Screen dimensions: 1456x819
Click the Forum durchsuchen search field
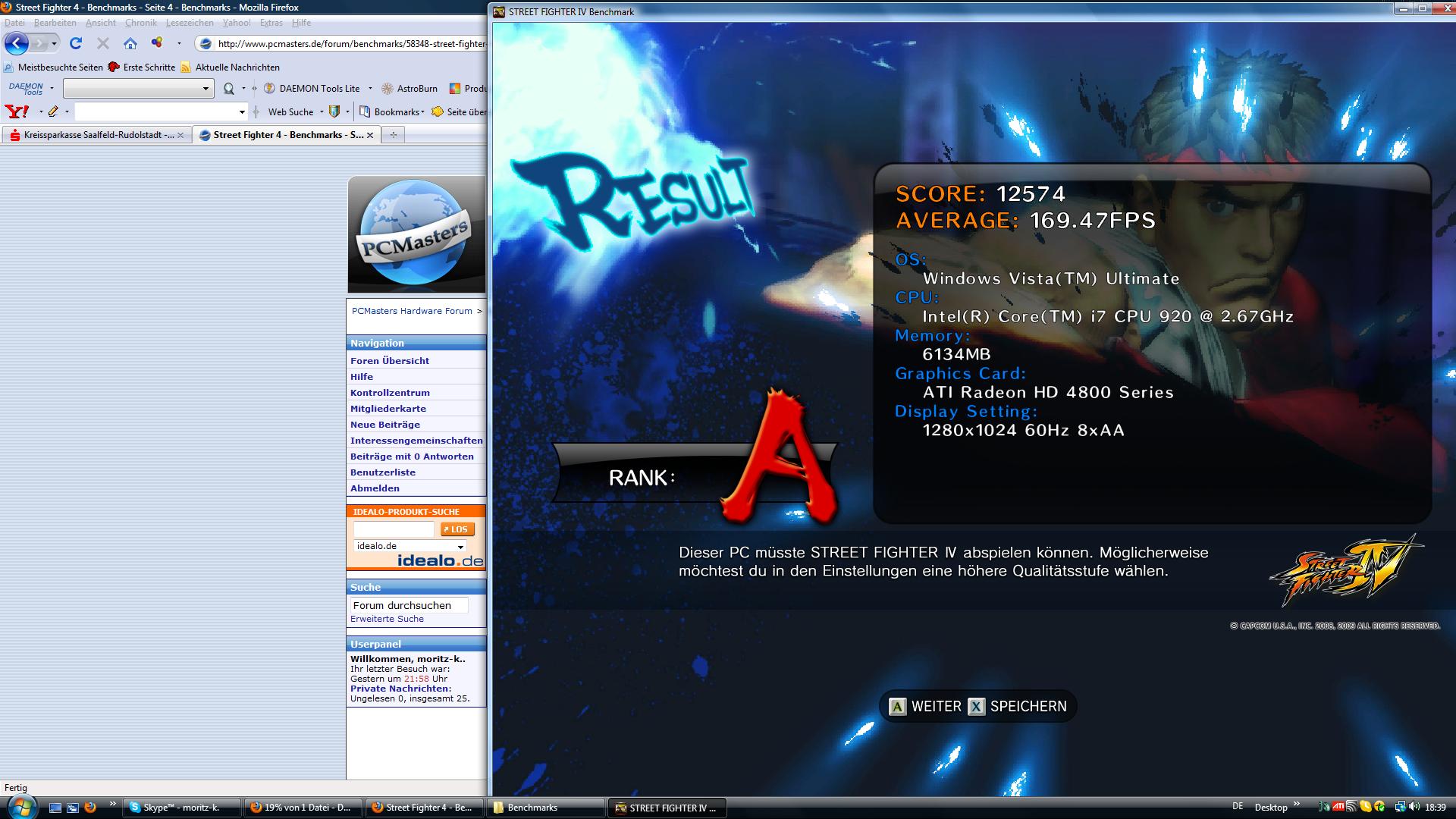(x=409, y=605)
